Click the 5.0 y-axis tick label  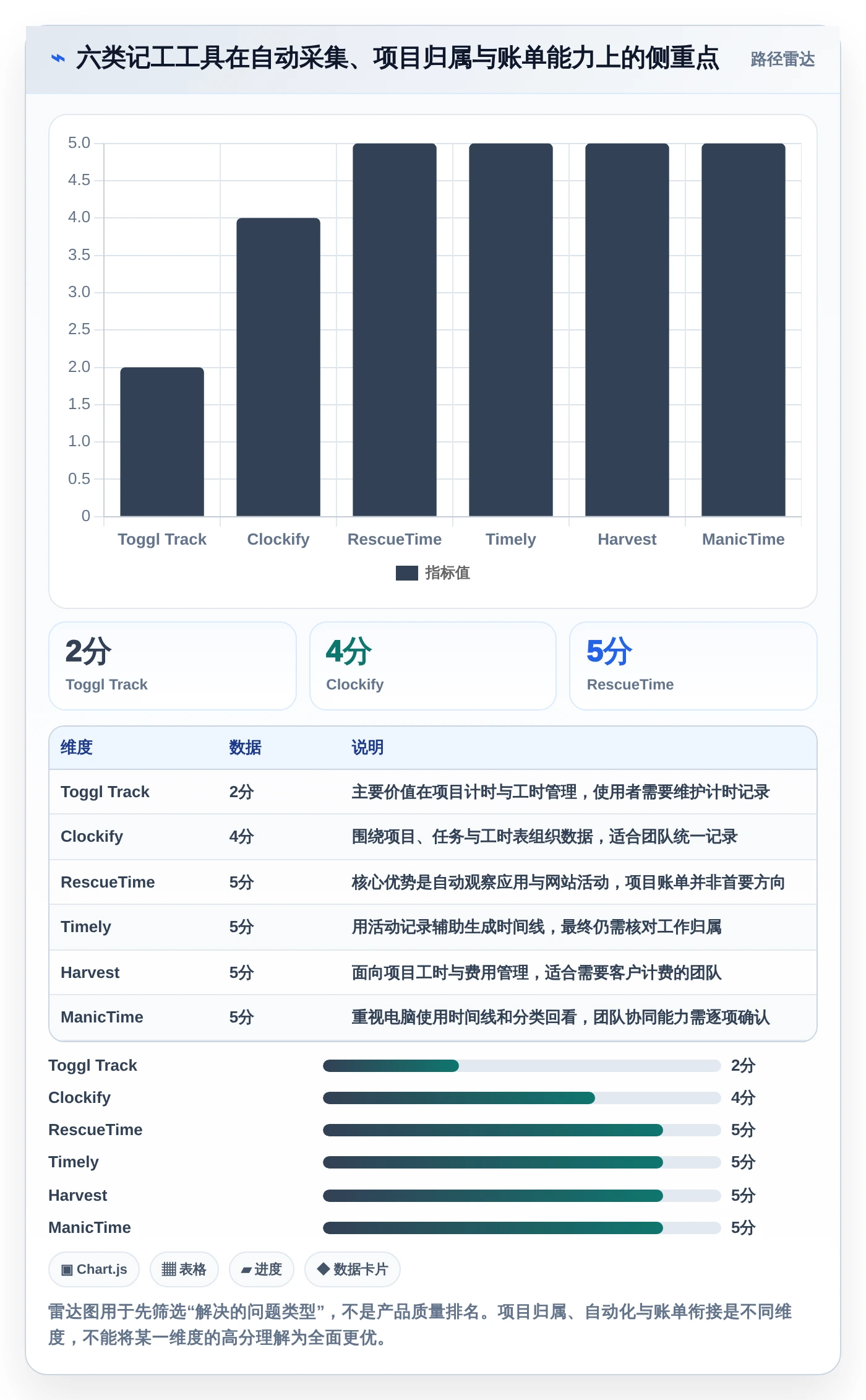click(x=79, y=143)
